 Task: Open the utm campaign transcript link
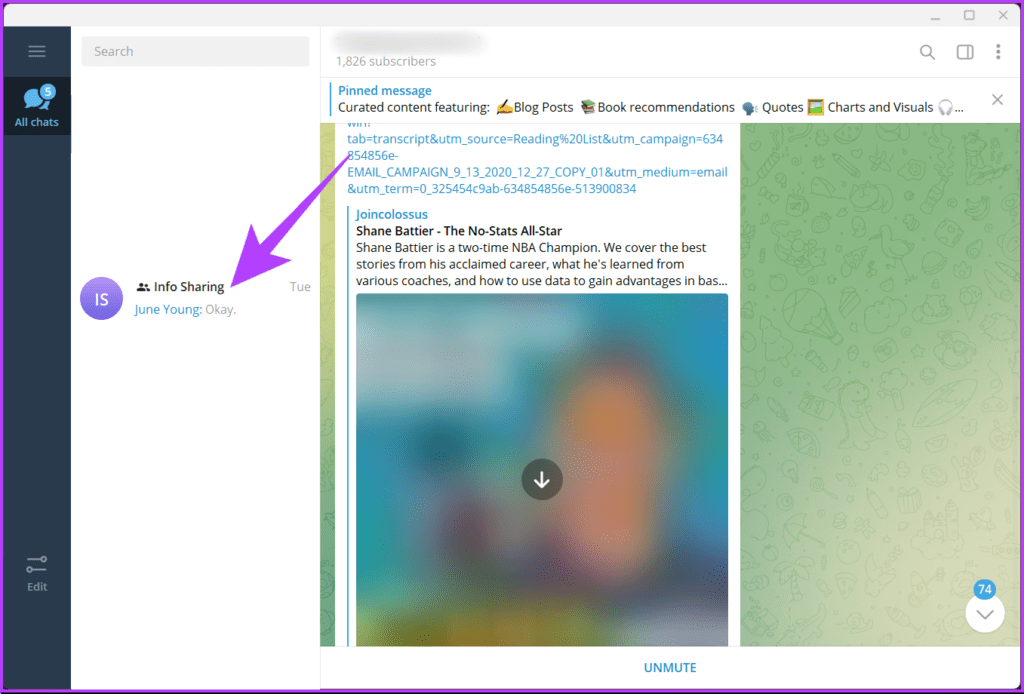tap(537, 163)
